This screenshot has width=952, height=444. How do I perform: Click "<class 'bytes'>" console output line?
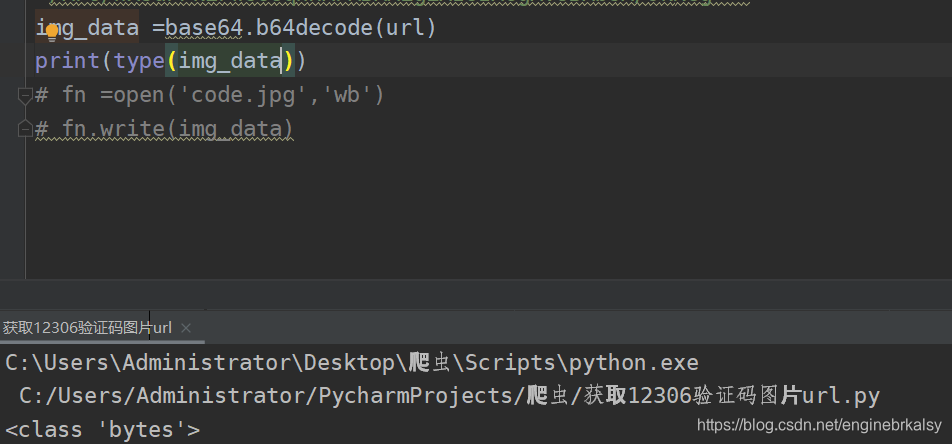point(103,429)
